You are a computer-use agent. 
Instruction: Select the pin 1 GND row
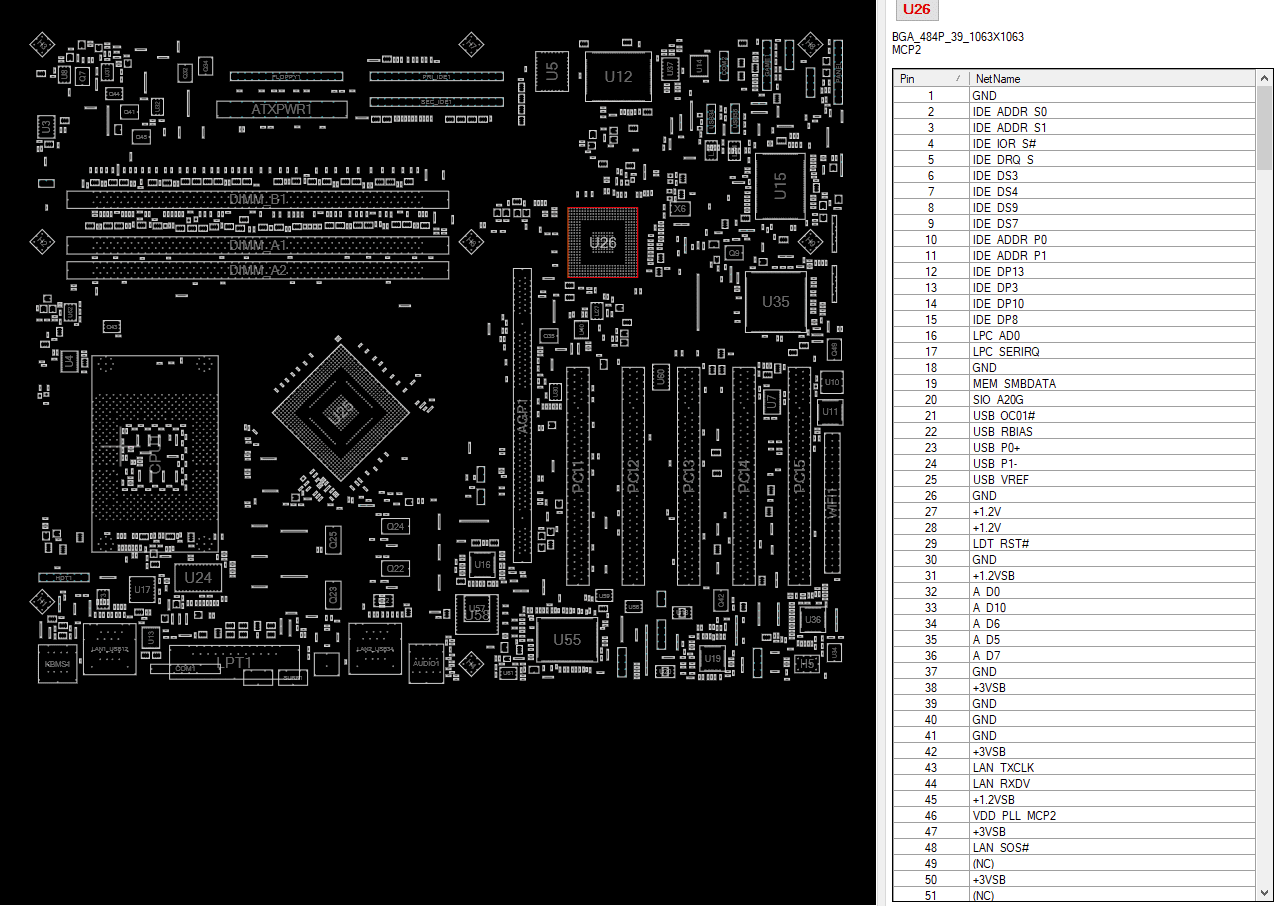[1075, 96]
